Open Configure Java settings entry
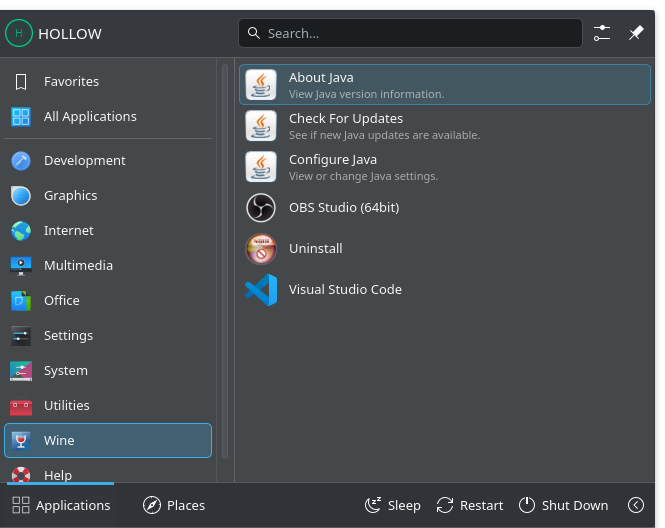This screenshot has height=528, width=665. (444, 167)
